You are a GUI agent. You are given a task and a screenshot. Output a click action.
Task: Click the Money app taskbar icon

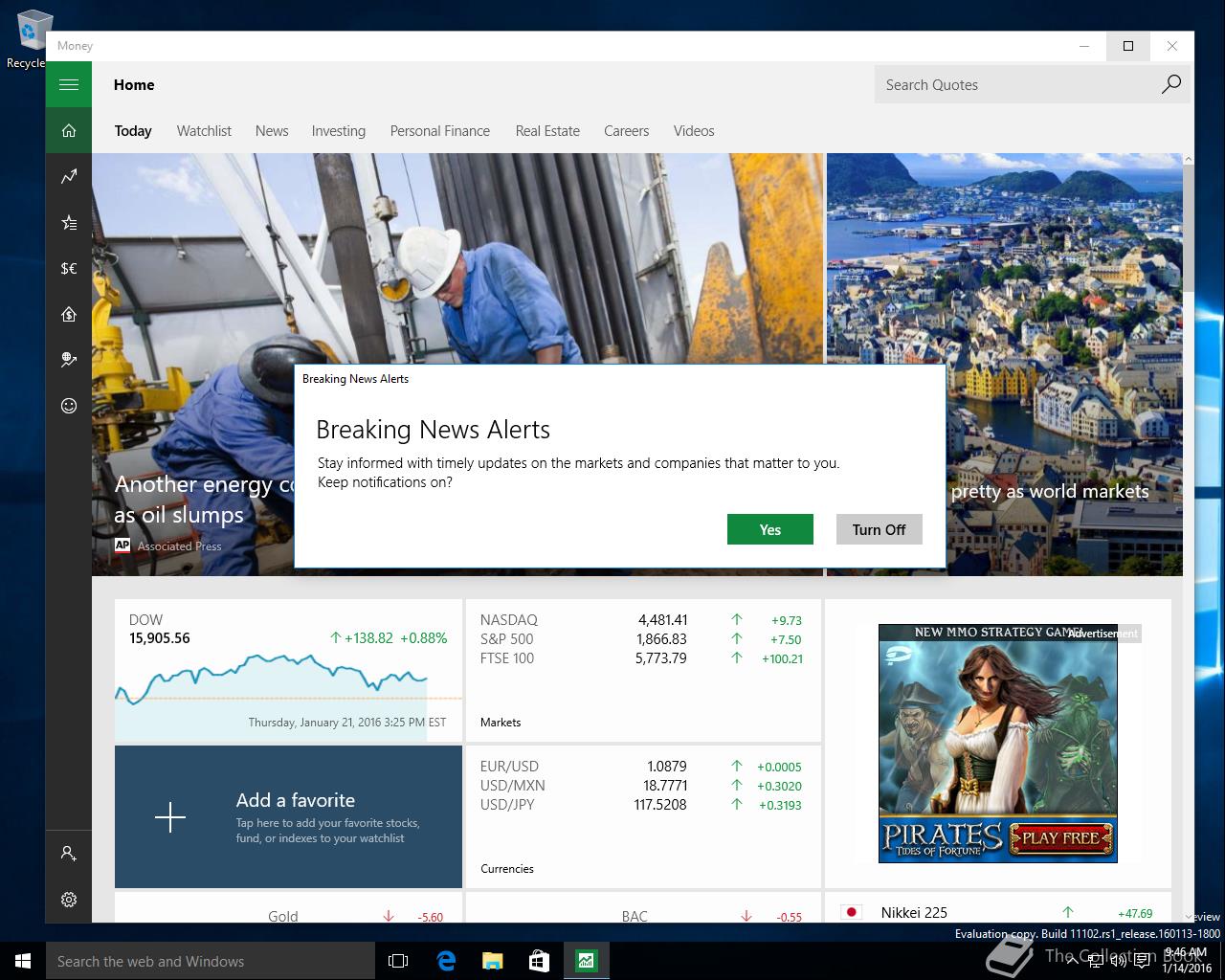586,961
